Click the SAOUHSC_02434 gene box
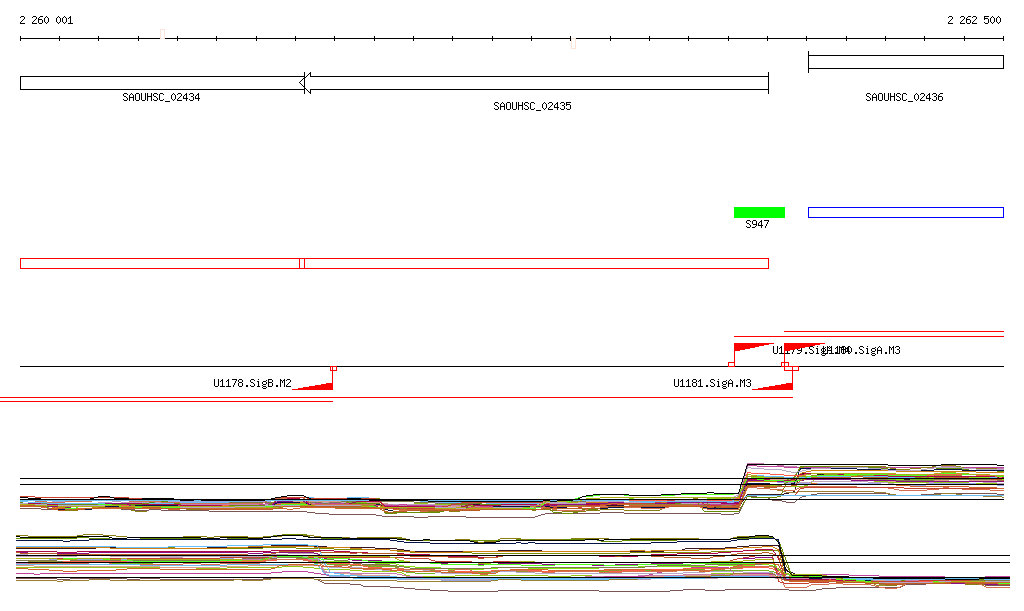The image size is (1024, 611). tap(162, 83)
